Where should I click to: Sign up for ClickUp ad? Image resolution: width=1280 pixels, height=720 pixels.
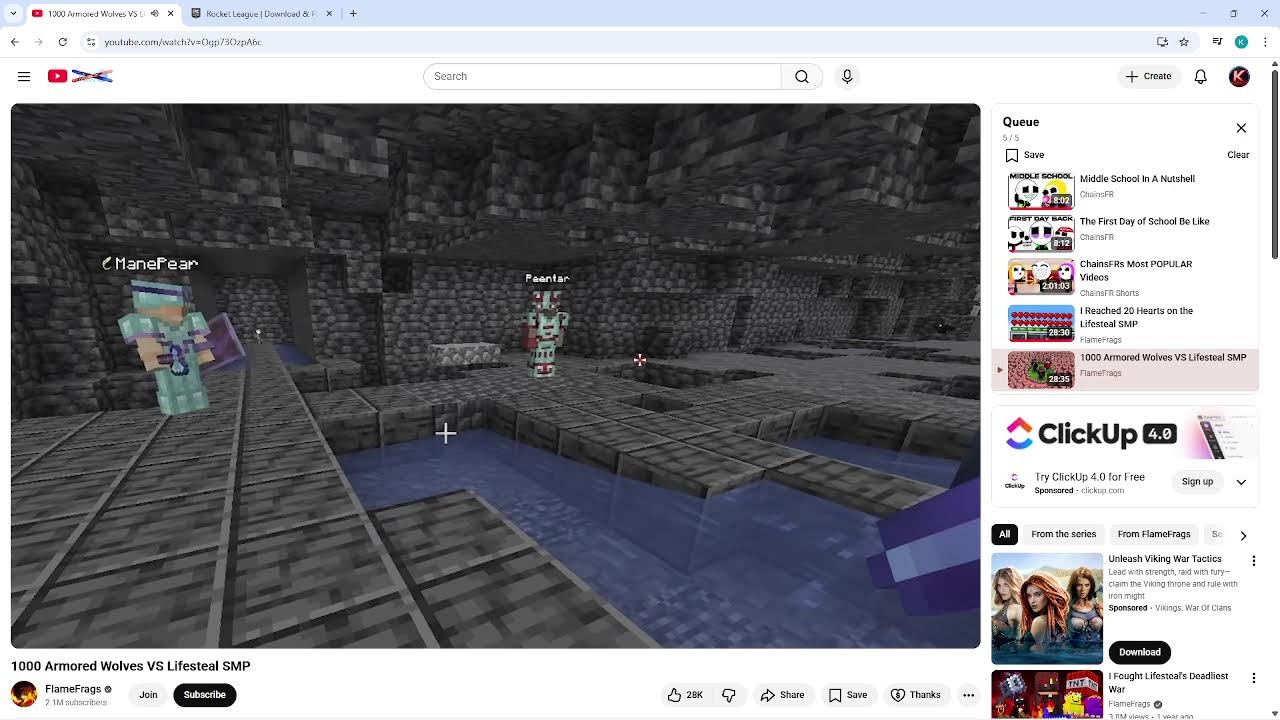1197,482
